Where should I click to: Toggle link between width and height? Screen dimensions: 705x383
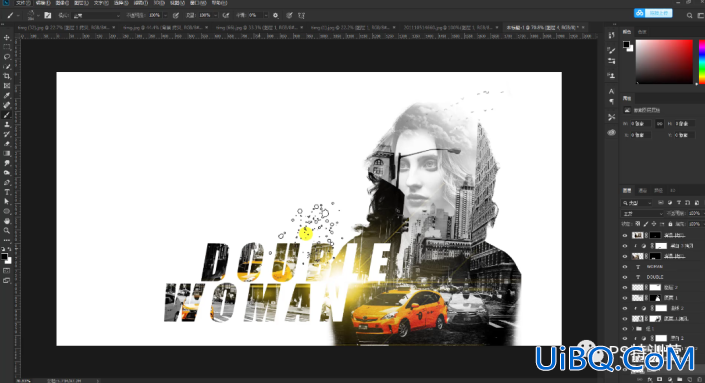coord(660,124)
